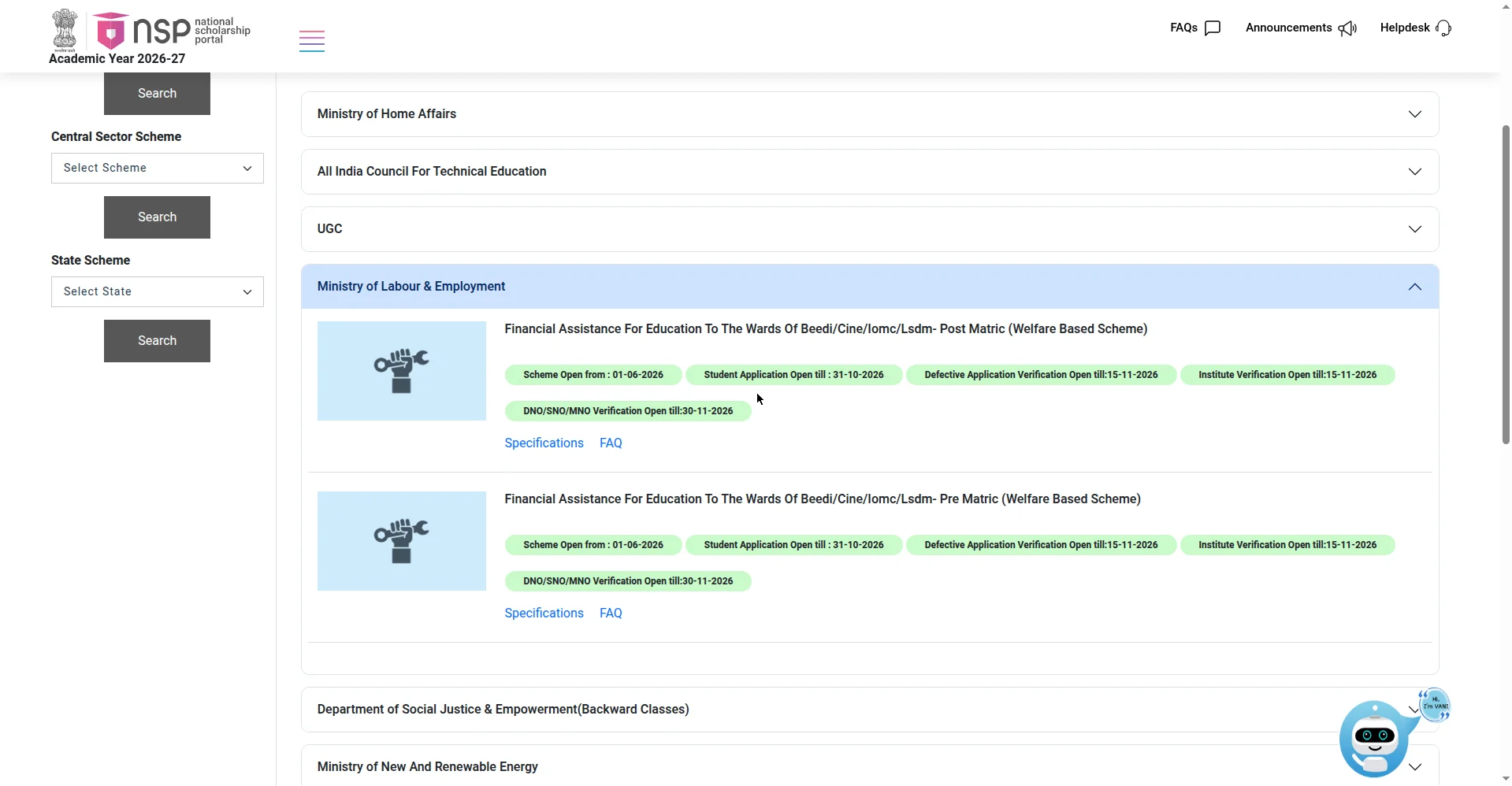Click the NSP portal logo
Screen dimensions: 1512x786
coord(172,31)
